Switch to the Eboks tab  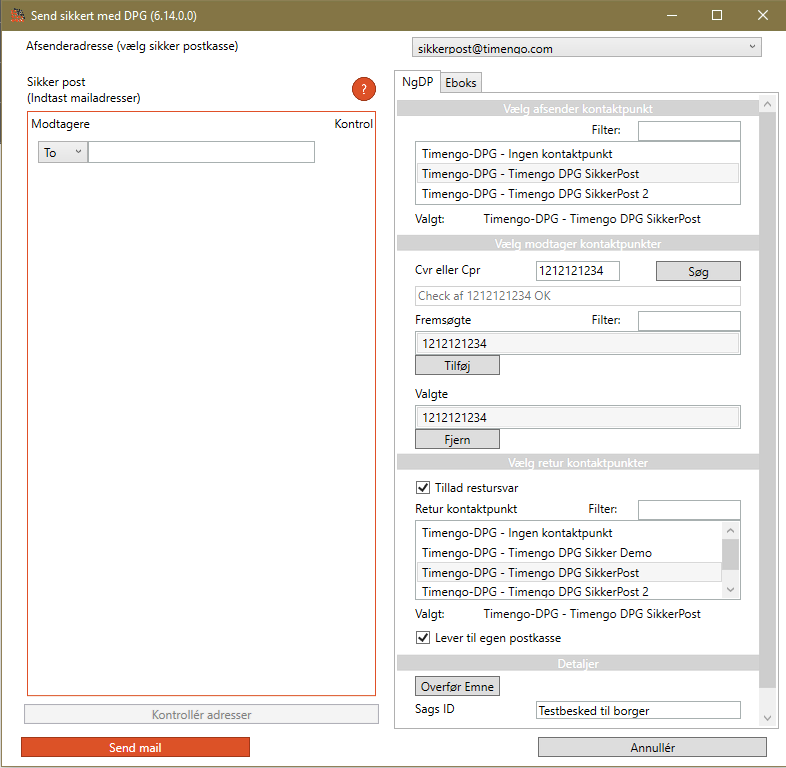[461, 83]
